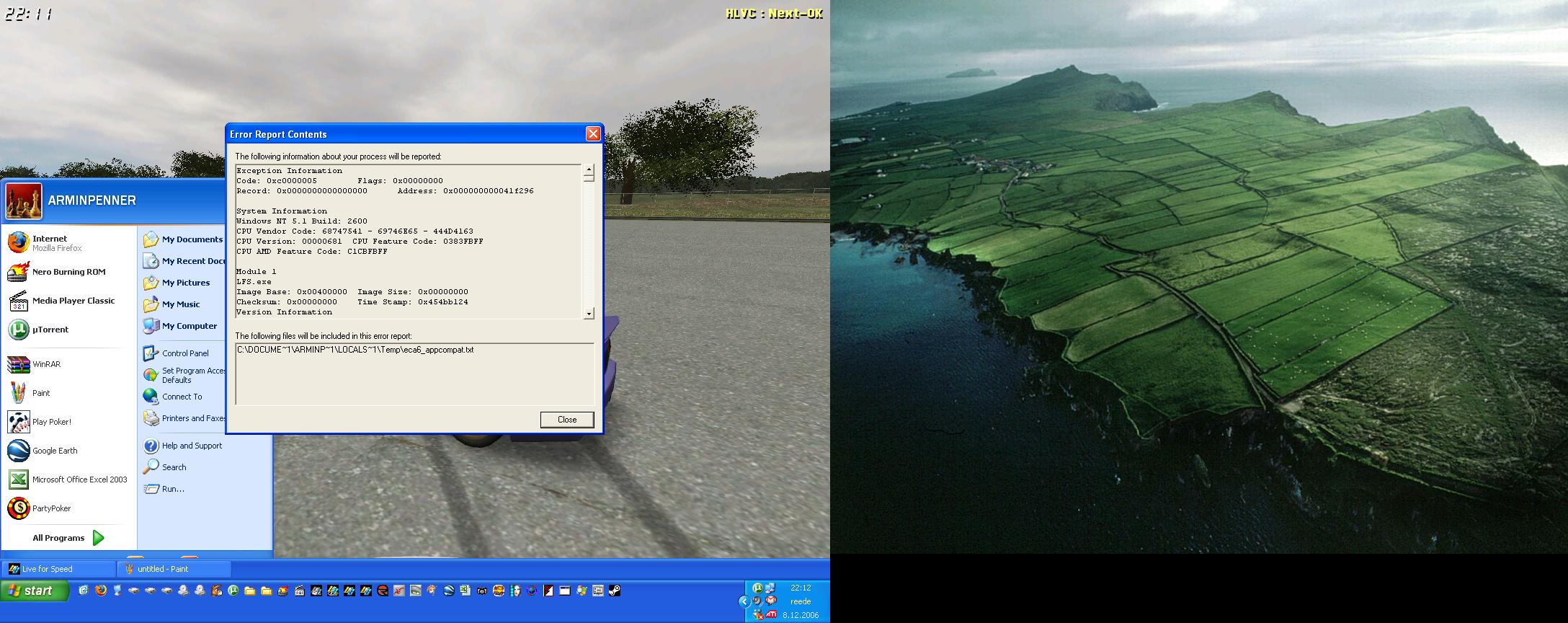Launch µTorrent from the Start menu
This screenshot has width=1568, height=623.
[x=68, y=330]
